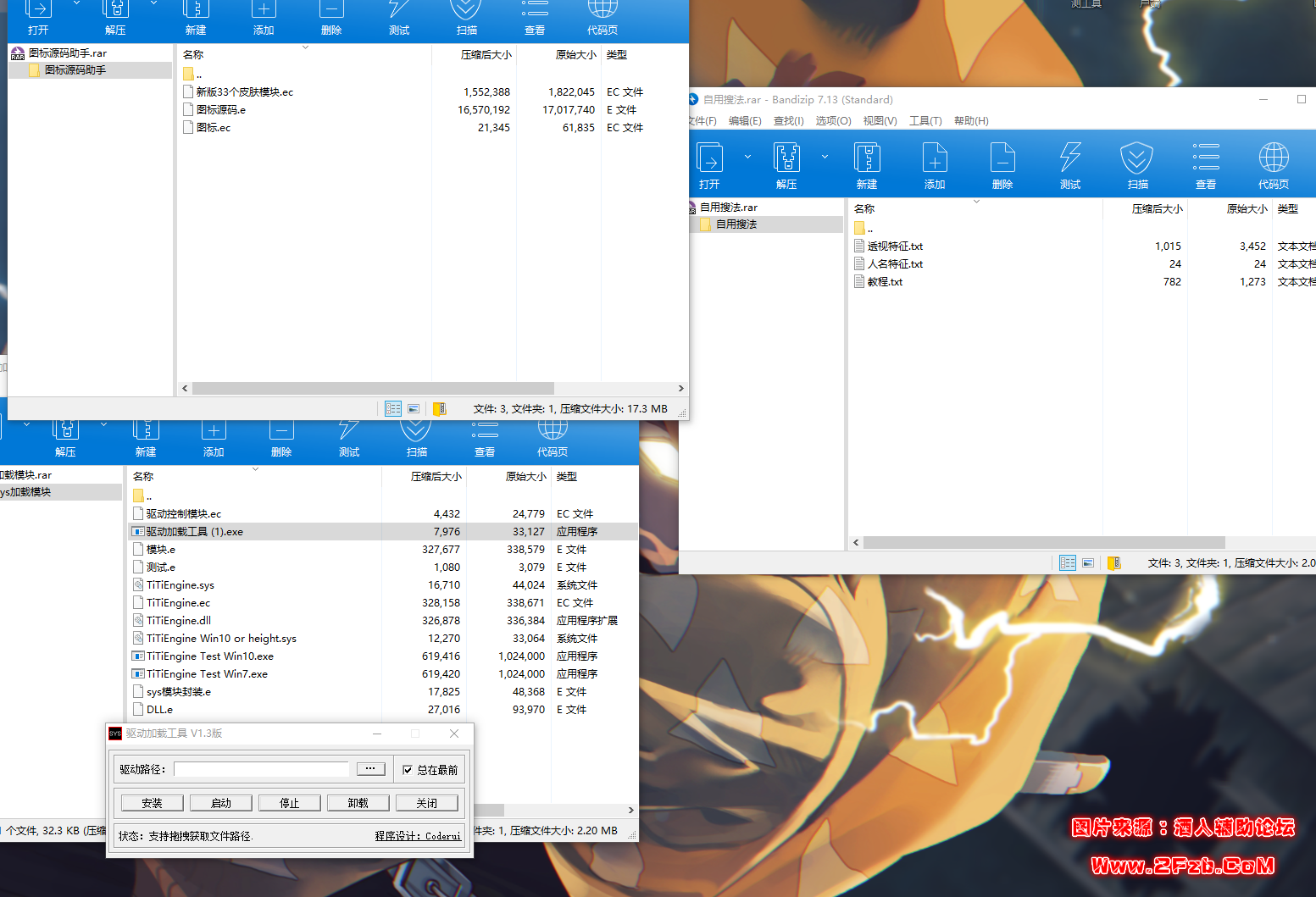Click the 新建 (New) icon in 自用搜法.rar window

[866, 164]
